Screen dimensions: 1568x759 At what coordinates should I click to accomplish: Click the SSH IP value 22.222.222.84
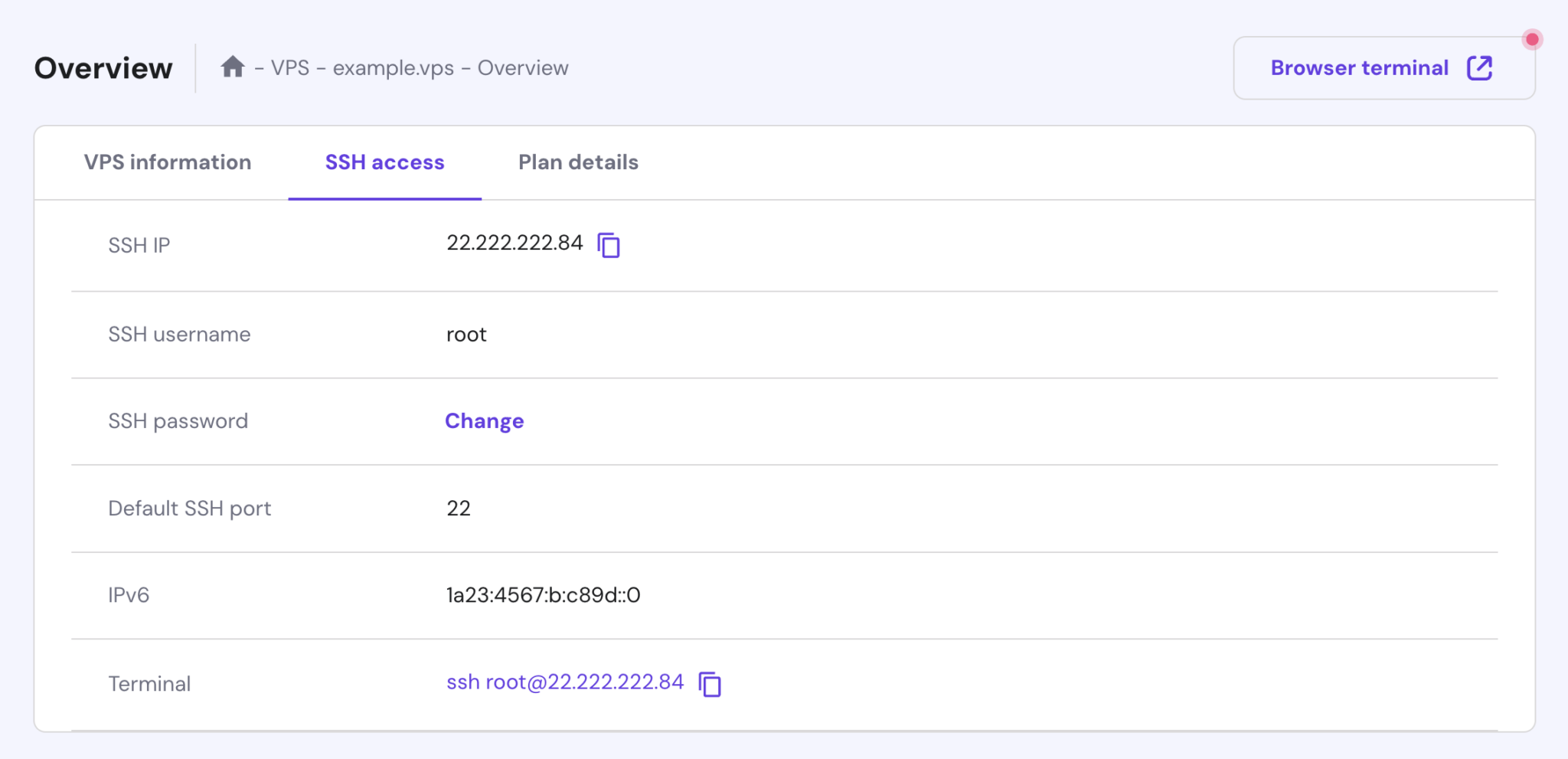click(514, 244)
